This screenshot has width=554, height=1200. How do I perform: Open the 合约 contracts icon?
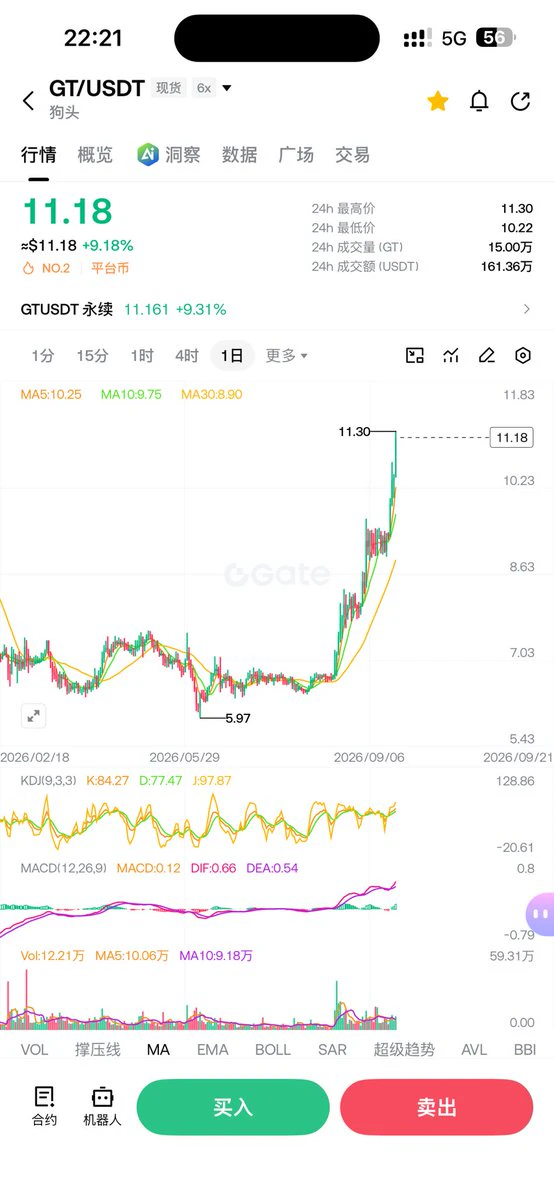(44, 1107)
